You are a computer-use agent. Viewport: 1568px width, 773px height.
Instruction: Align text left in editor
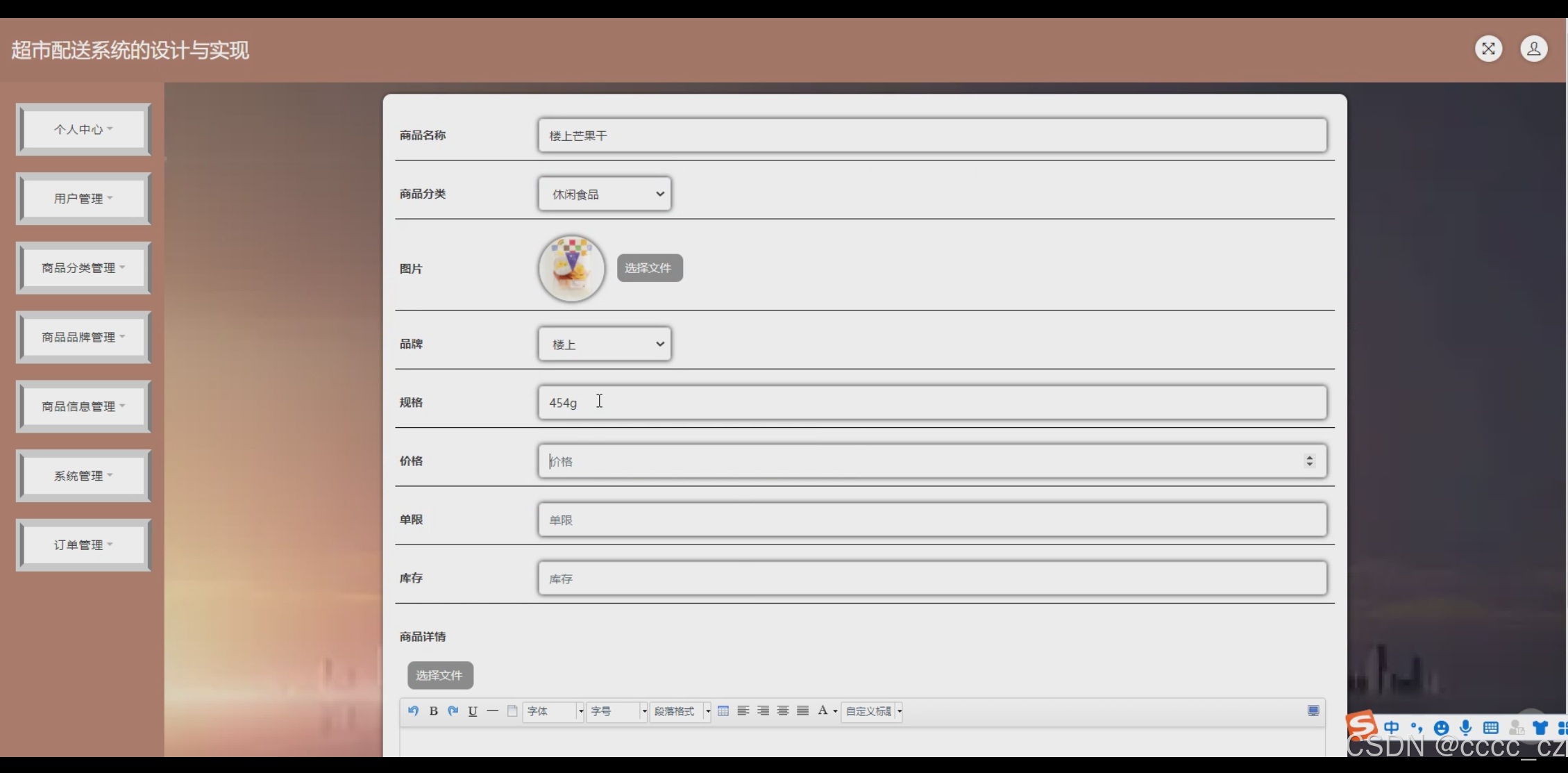click(743, 710)
